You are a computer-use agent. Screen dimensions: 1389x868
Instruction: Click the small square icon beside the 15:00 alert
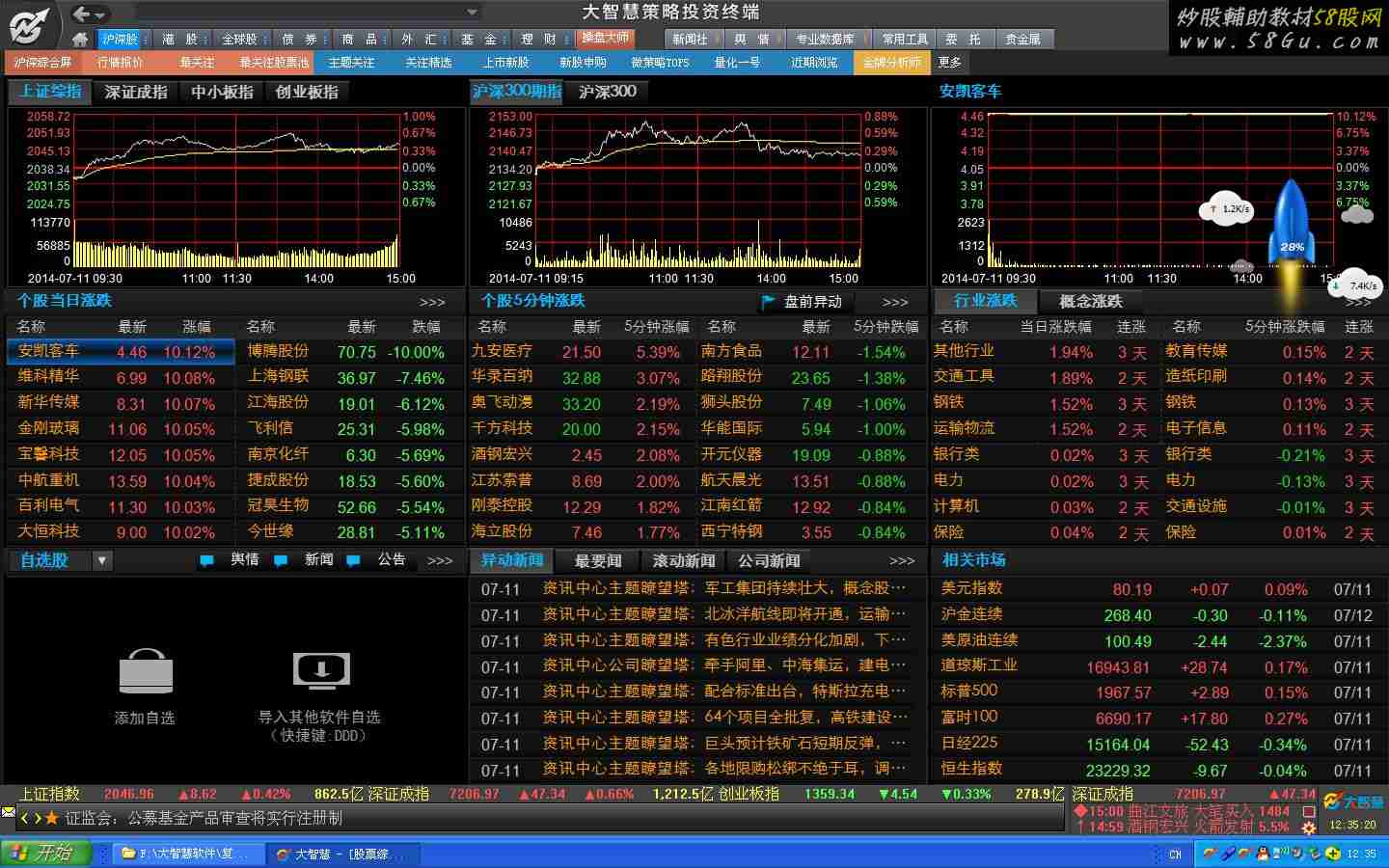point(1308,812)
